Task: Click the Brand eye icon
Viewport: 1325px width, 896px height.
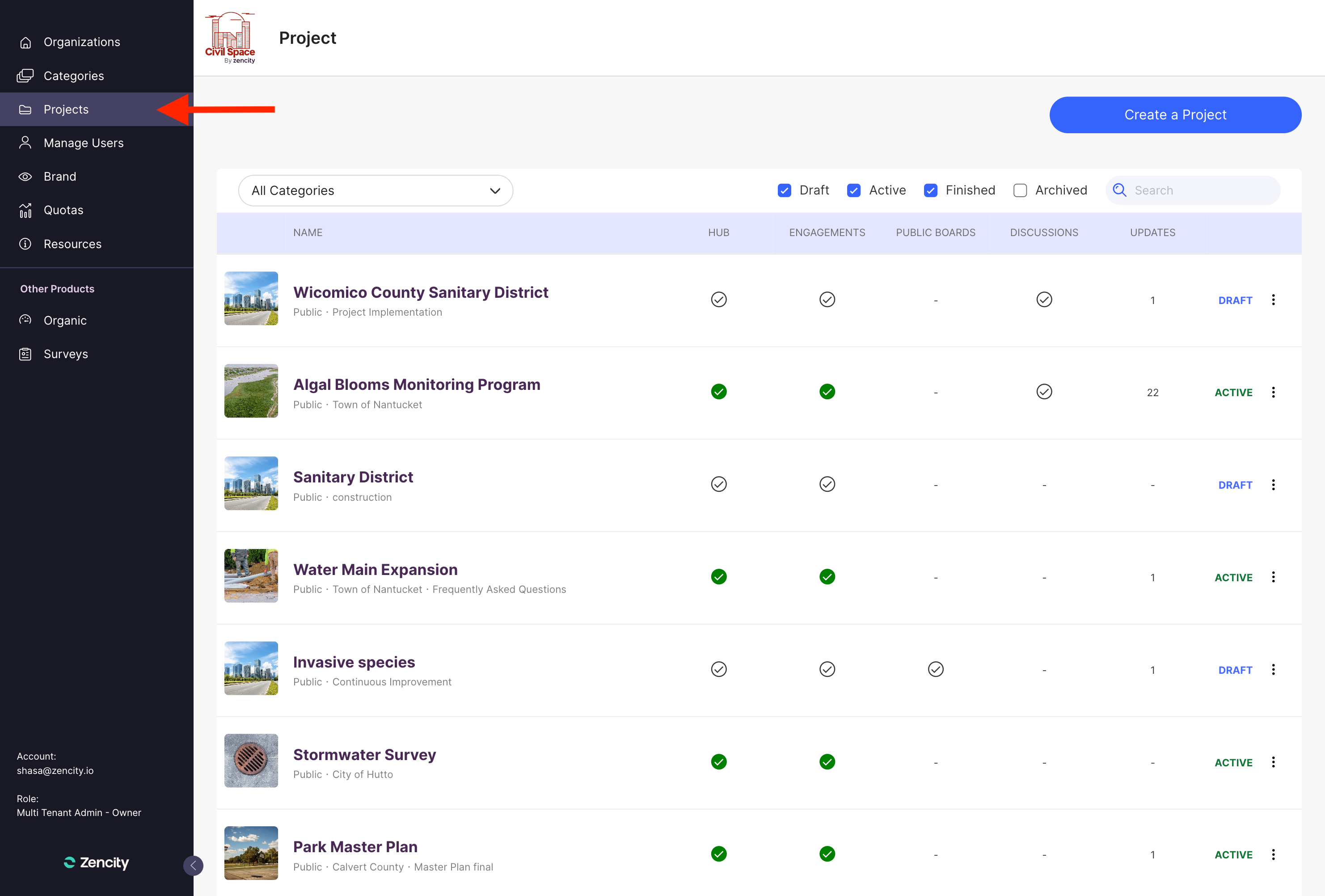Action: click(25, 177)
